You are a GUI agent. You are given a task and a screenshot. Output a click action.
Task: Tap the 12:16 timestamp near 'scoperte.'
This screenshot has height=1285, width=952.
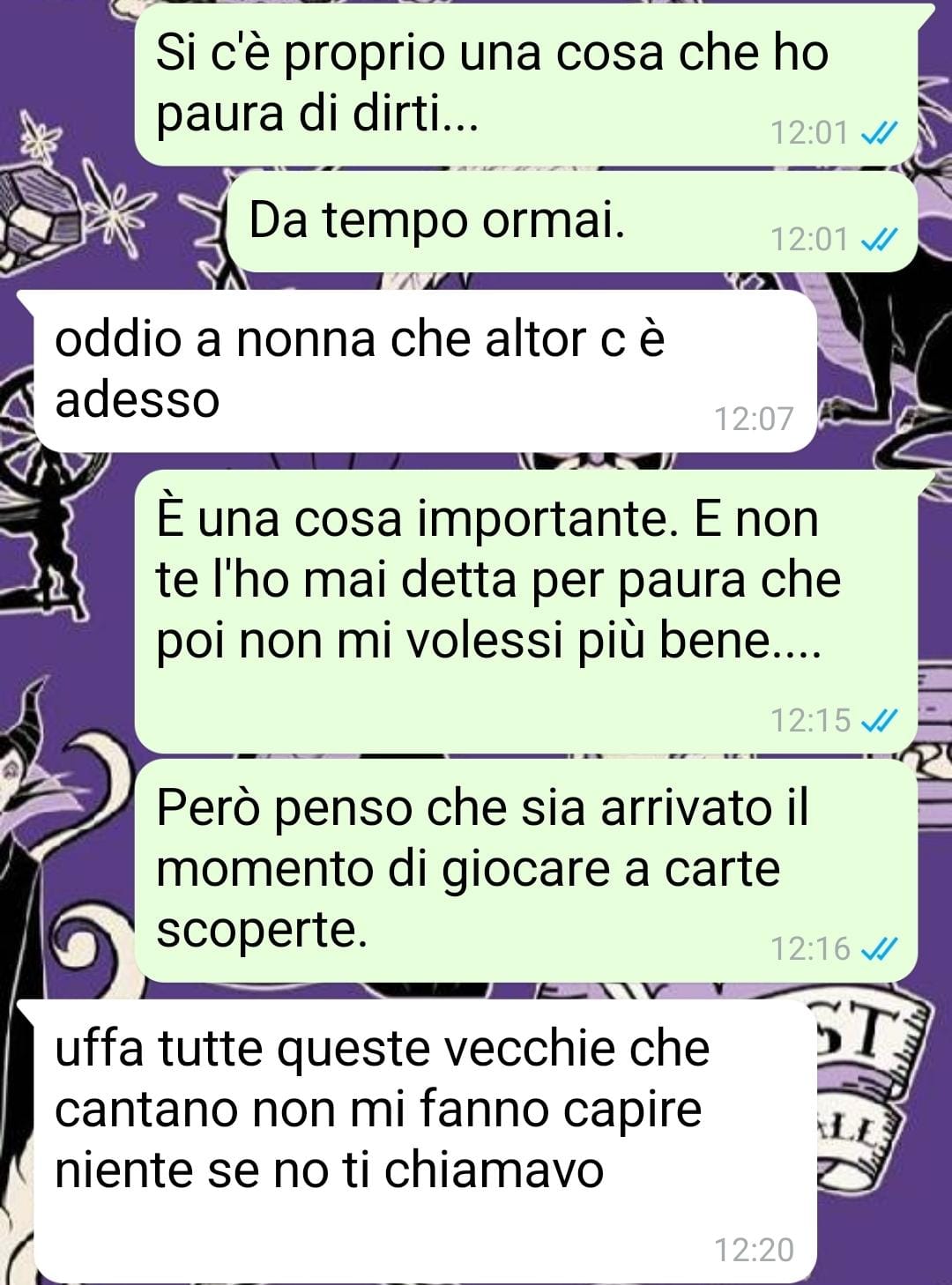810,949
